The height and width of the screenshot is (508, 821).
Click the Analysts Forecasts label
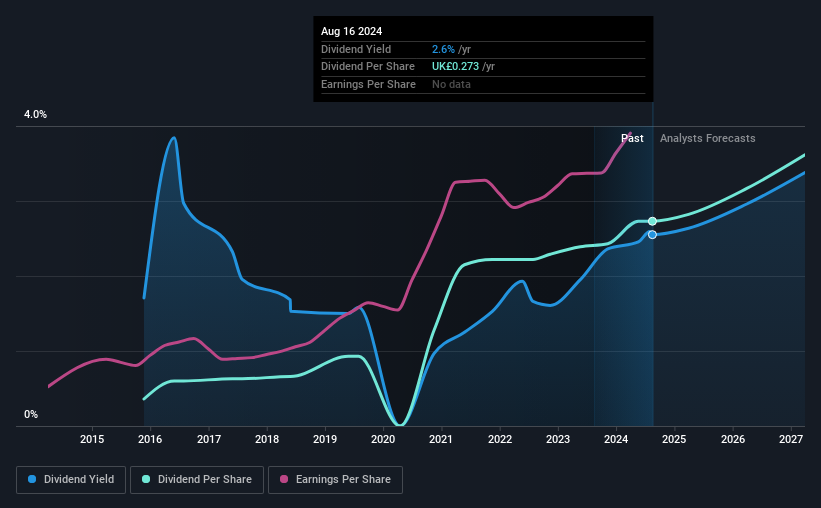point(707,138)
